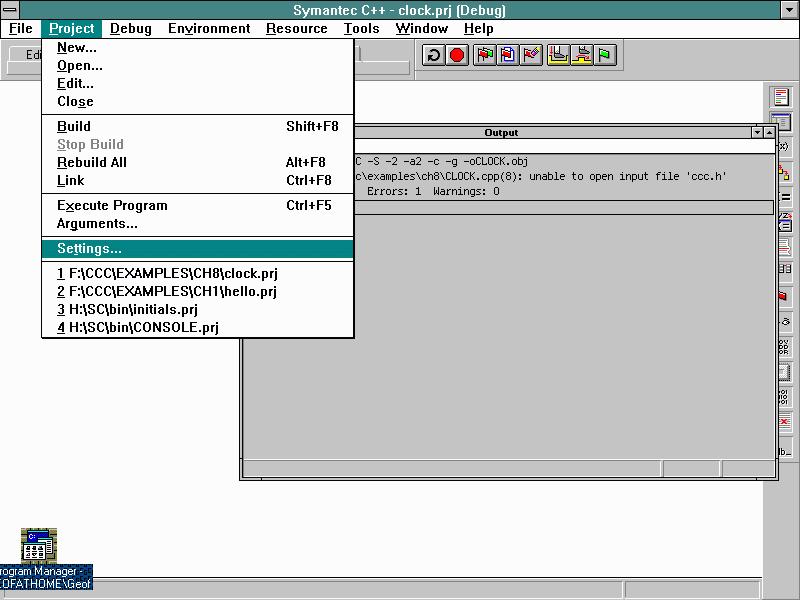Click Rebuild All in the Project menu
Screen dimensions: 800x600
point(91,162)
